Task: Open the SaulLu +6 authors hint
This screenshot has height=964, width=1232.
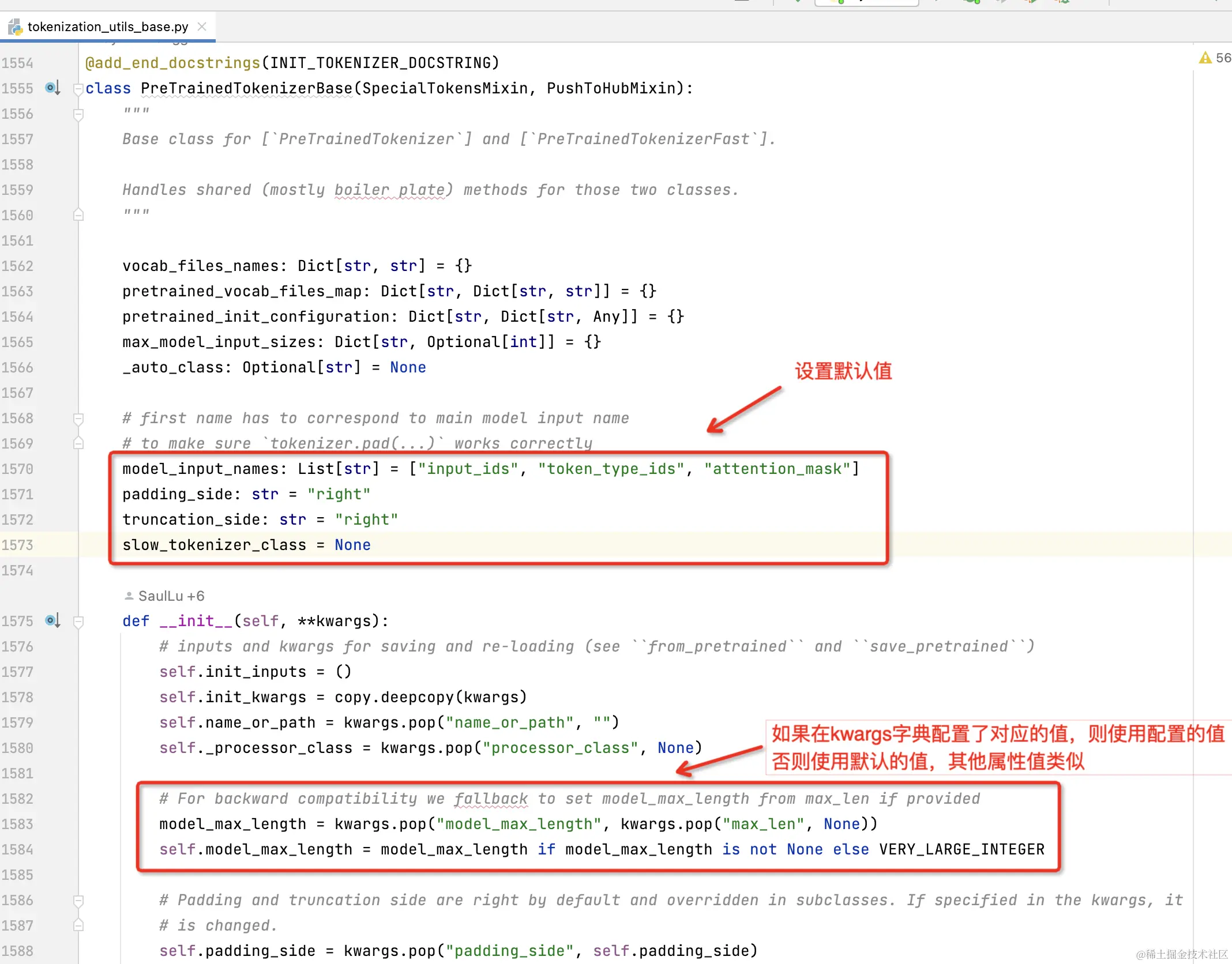Action: [171, 596]
